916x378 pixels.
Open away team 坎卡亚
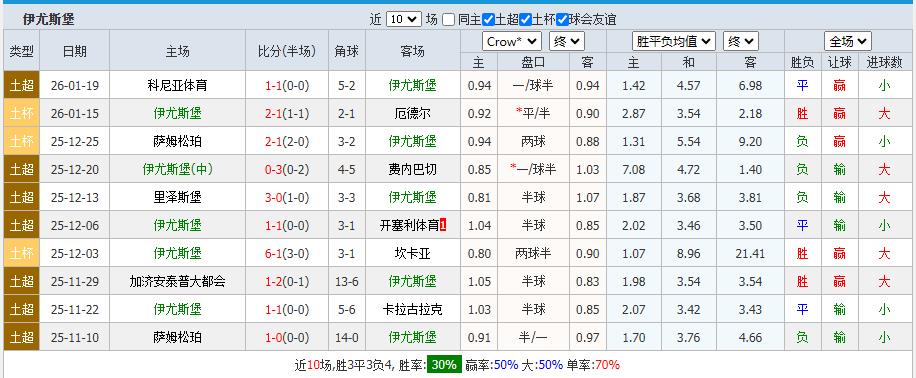[x=412, y=254]
